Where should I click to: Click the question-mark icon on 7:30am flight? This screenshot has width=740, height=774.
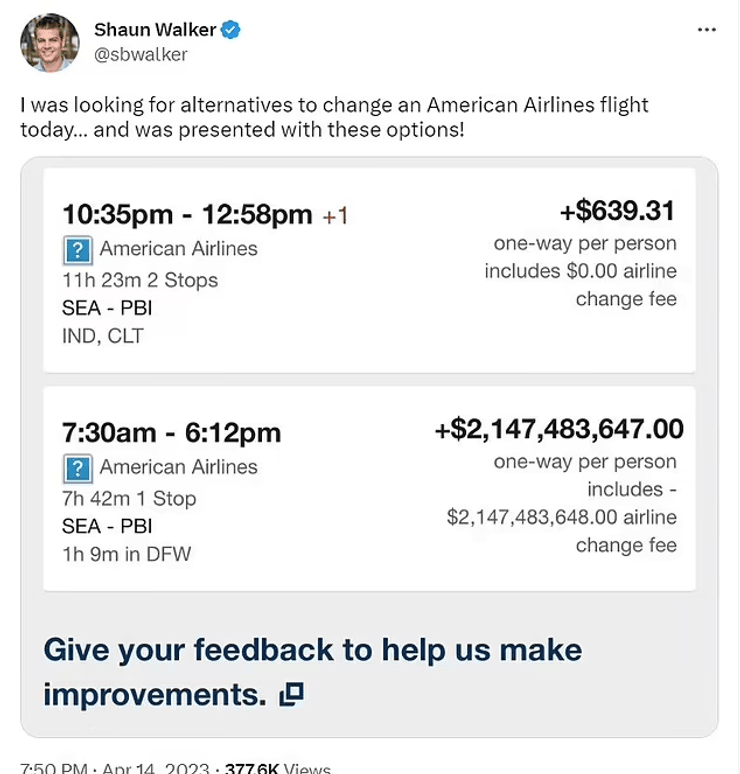[77, 468]
